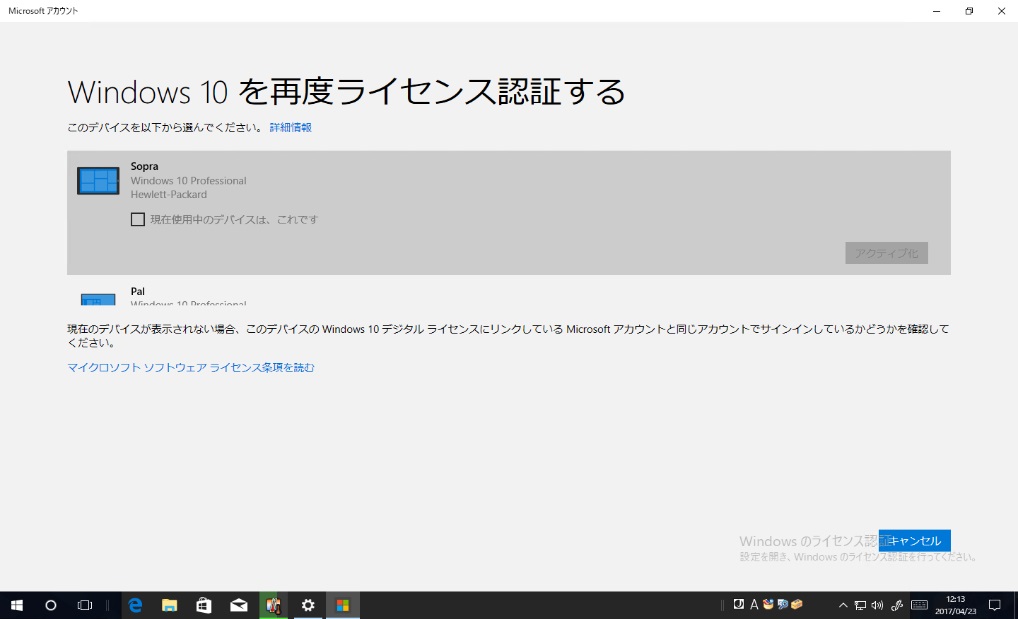
Task: Minimize the Microsoft アカウント window
Action: (936, 11)
